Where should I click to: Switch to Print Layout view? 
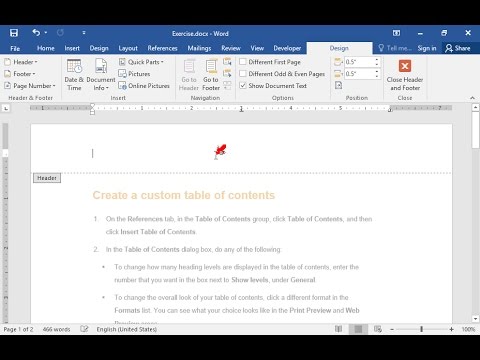pyautogui.click(x=358, y=329)
